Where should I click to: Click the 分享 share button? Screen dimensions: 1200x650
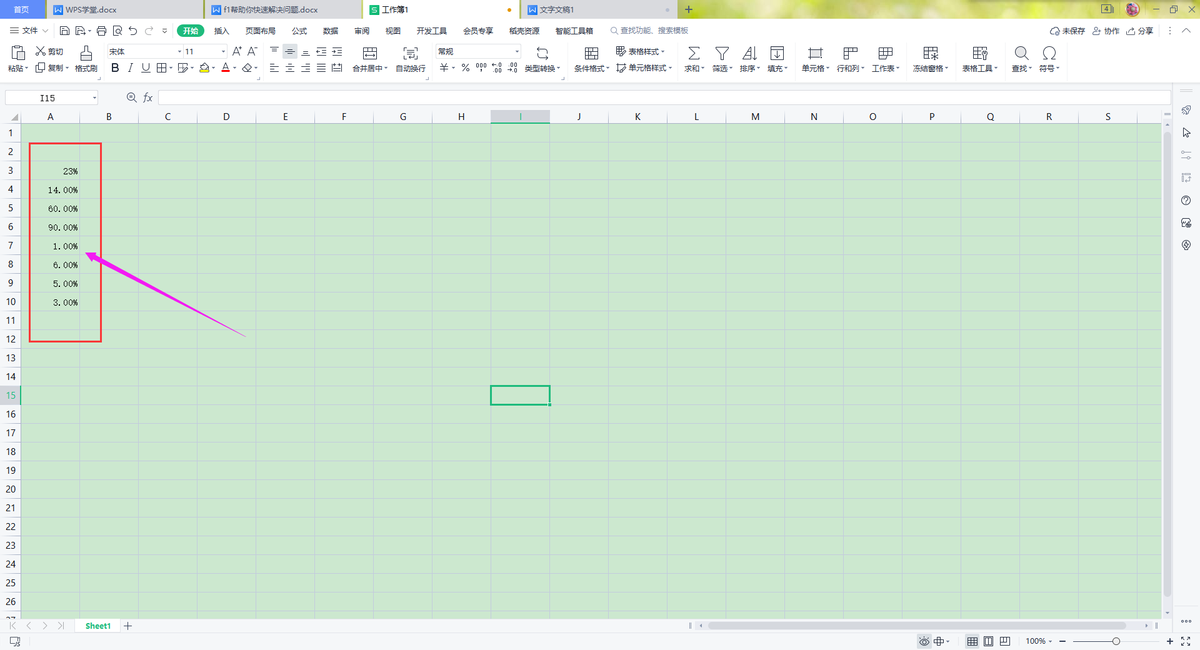click(1139, 32)
